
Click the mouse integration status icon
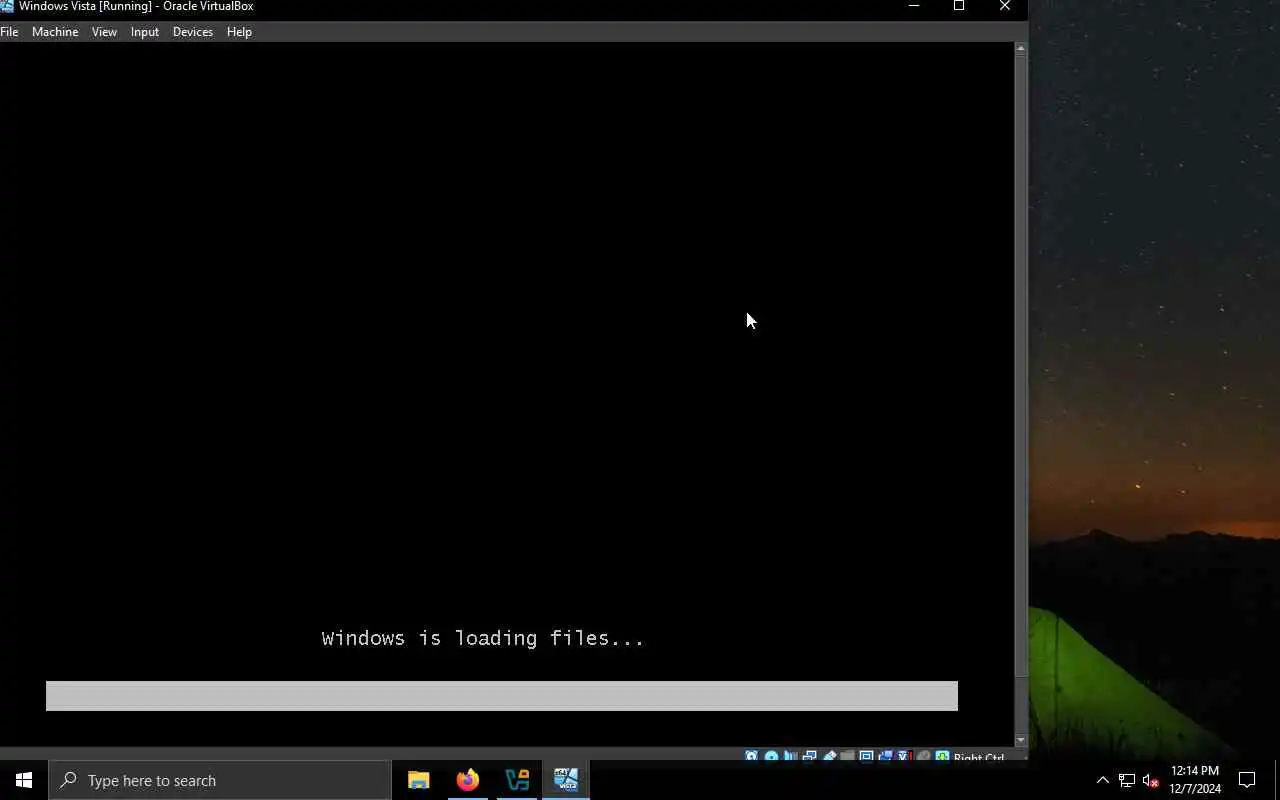(923, 756)
